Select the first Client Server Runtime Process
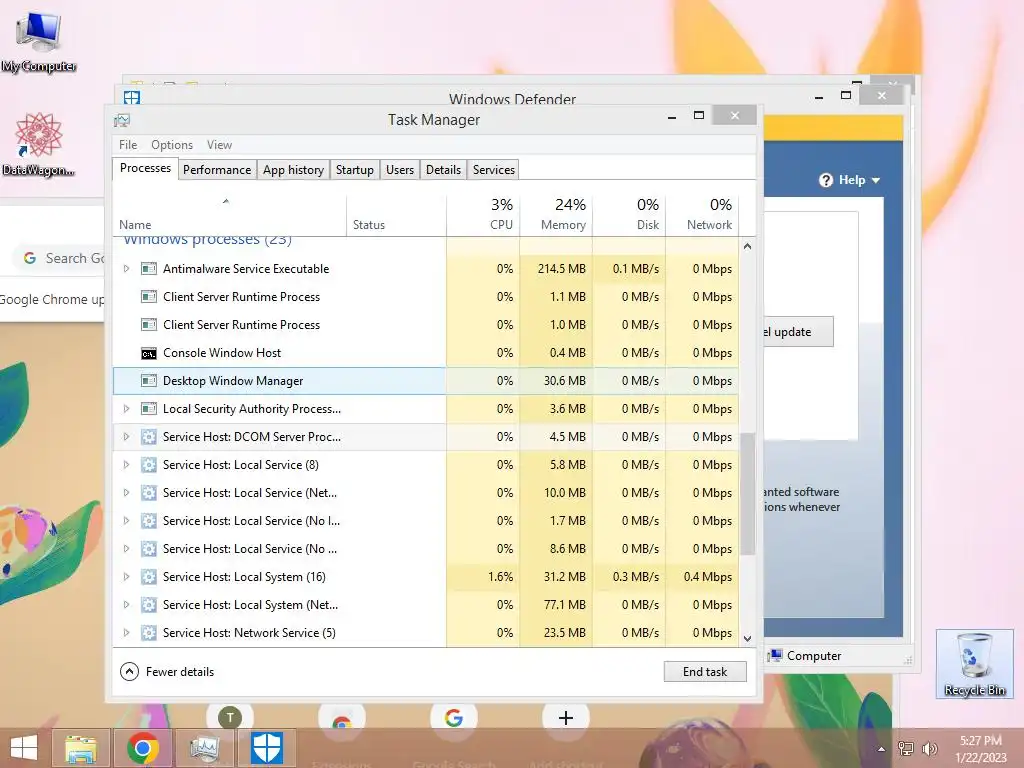Screen dimensions: 1024x768 coord(426,296)
